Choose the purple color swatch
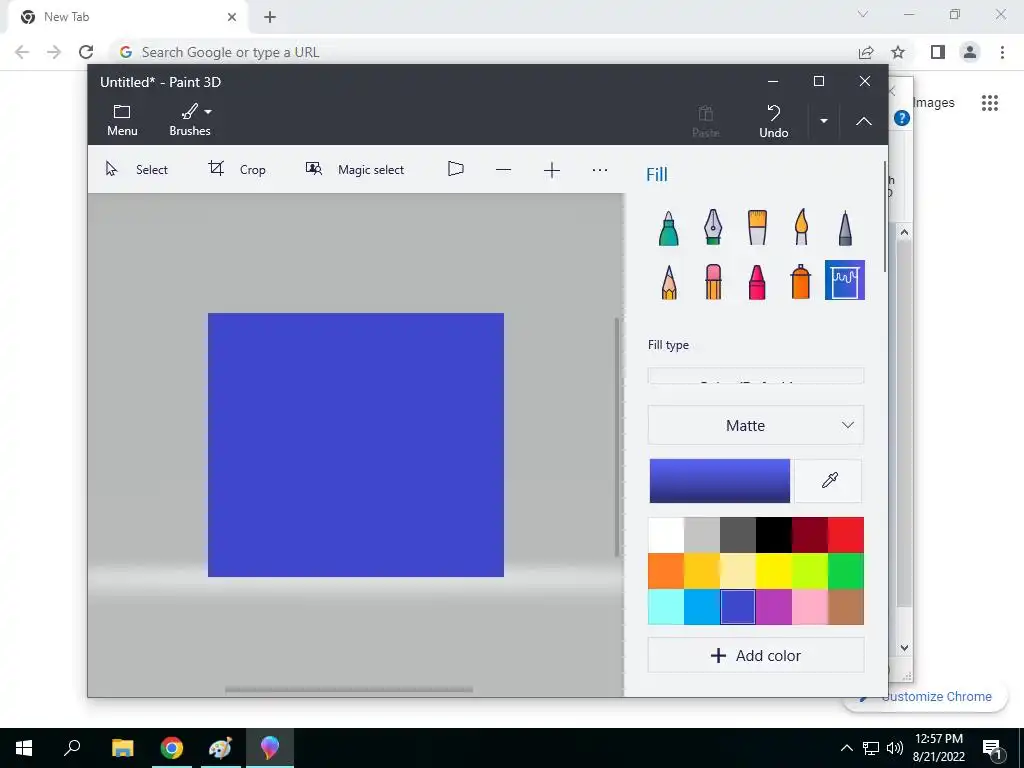The image size is (1024, 768). pyautogui.click(x=773, y=607)
